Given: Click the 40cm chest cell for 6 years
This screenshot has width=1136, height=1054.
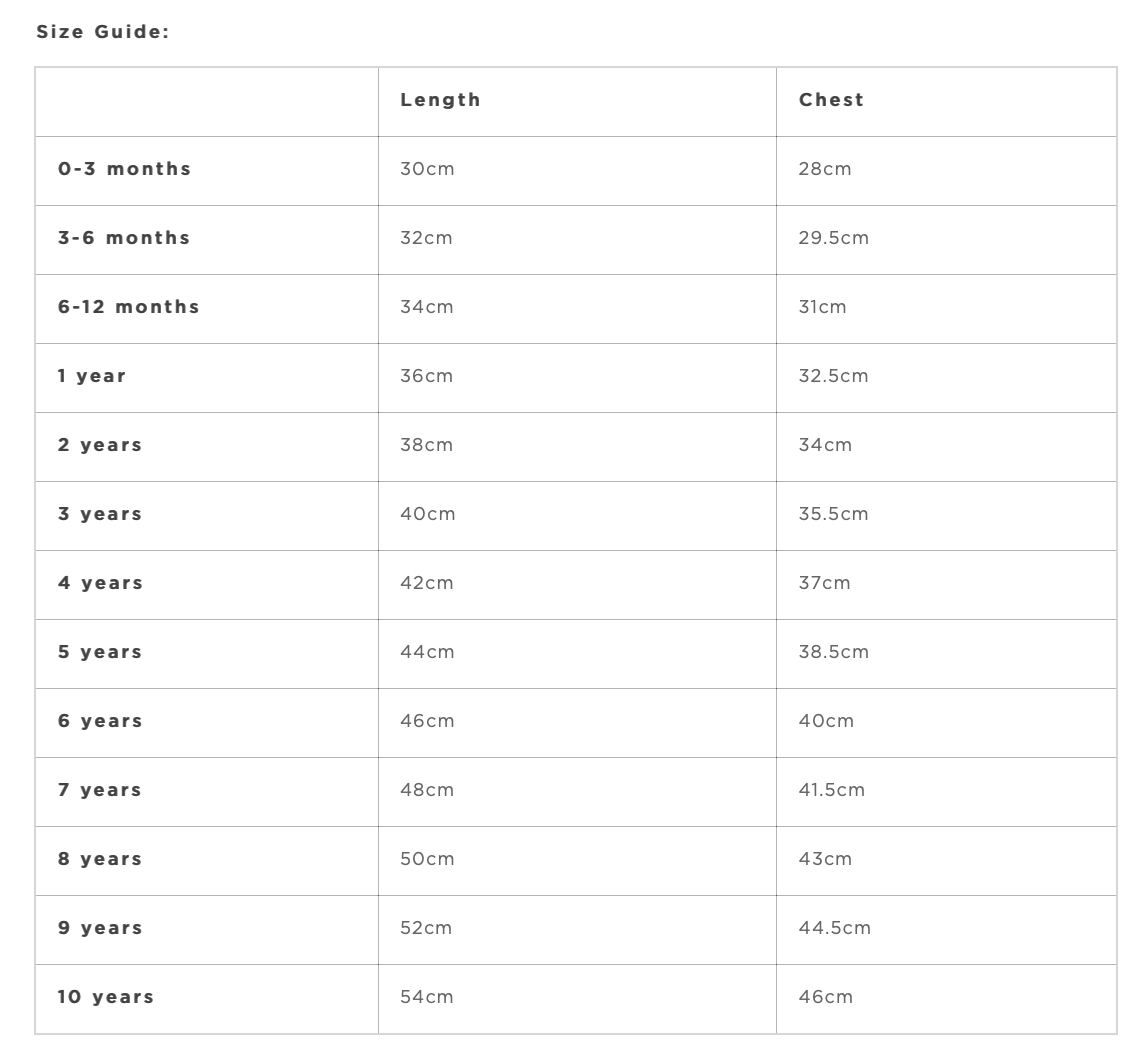Looking at the screenshot, I should [x=826, y=721].
